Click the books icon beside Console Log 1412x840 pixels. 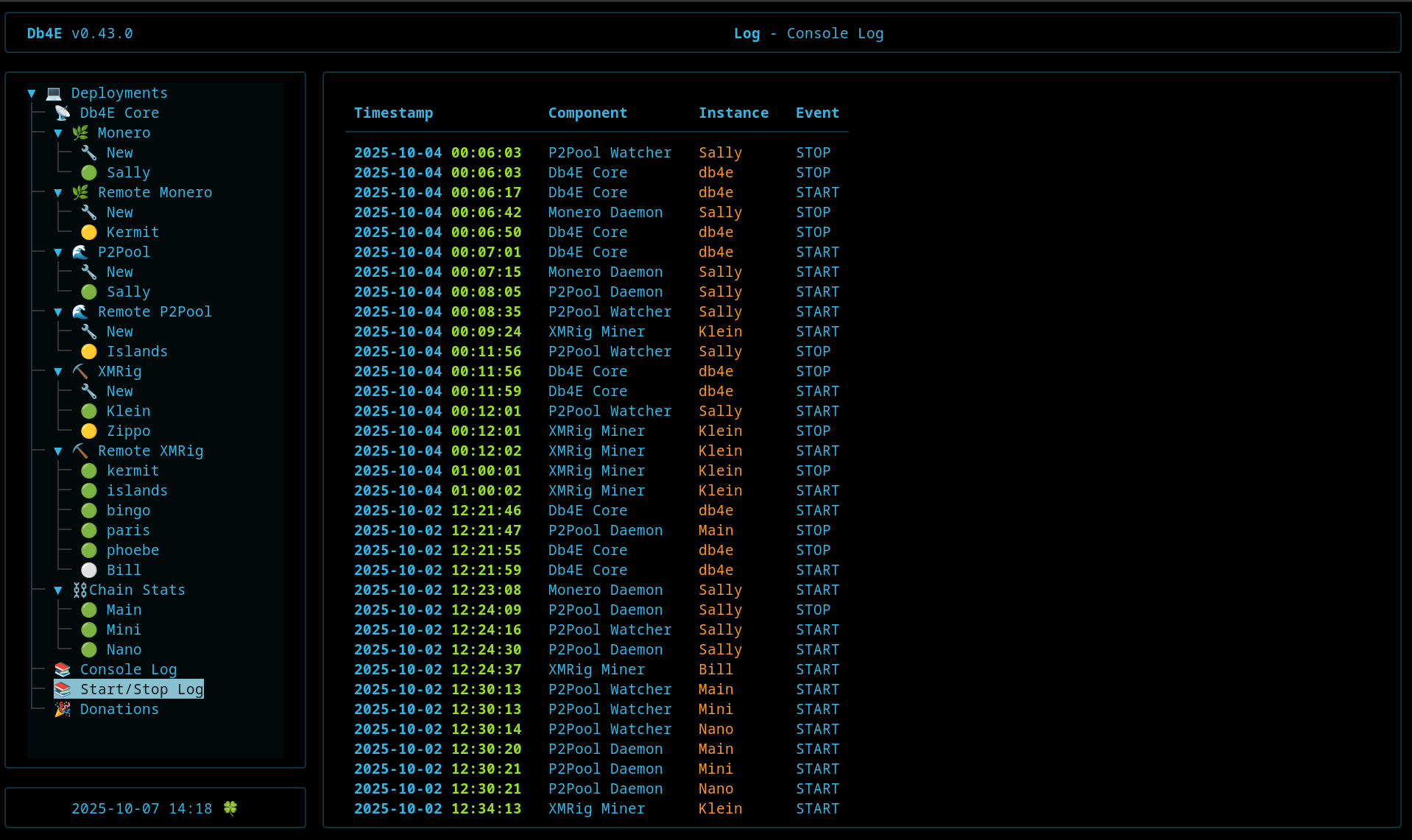pos(63,669)
